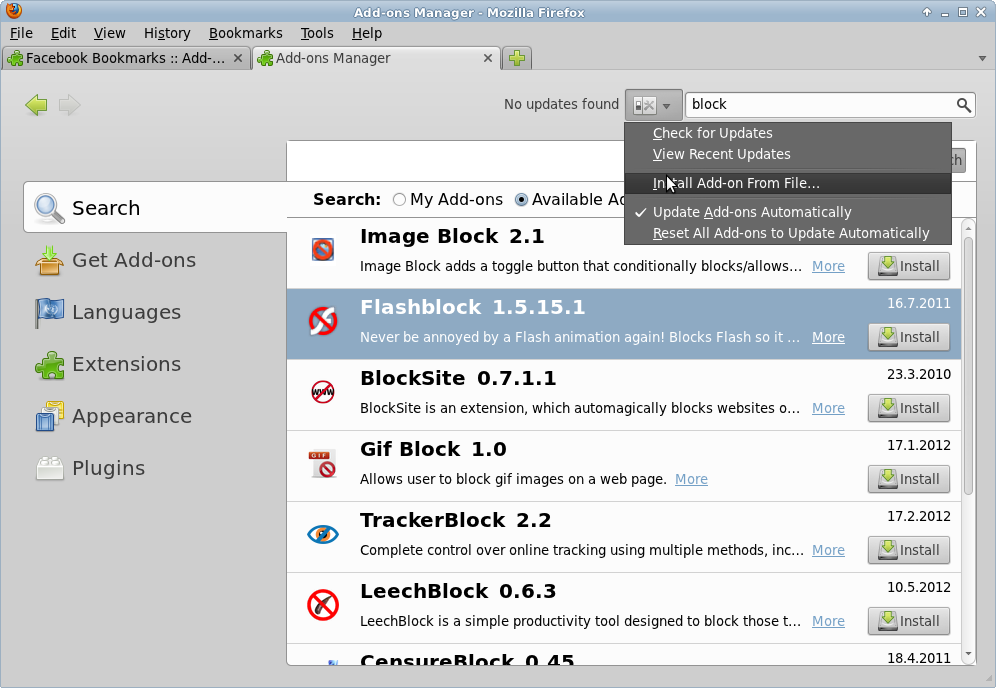Click More link for LeechBlock
Viewport: 996px width, 688px height.
point(828,621)
